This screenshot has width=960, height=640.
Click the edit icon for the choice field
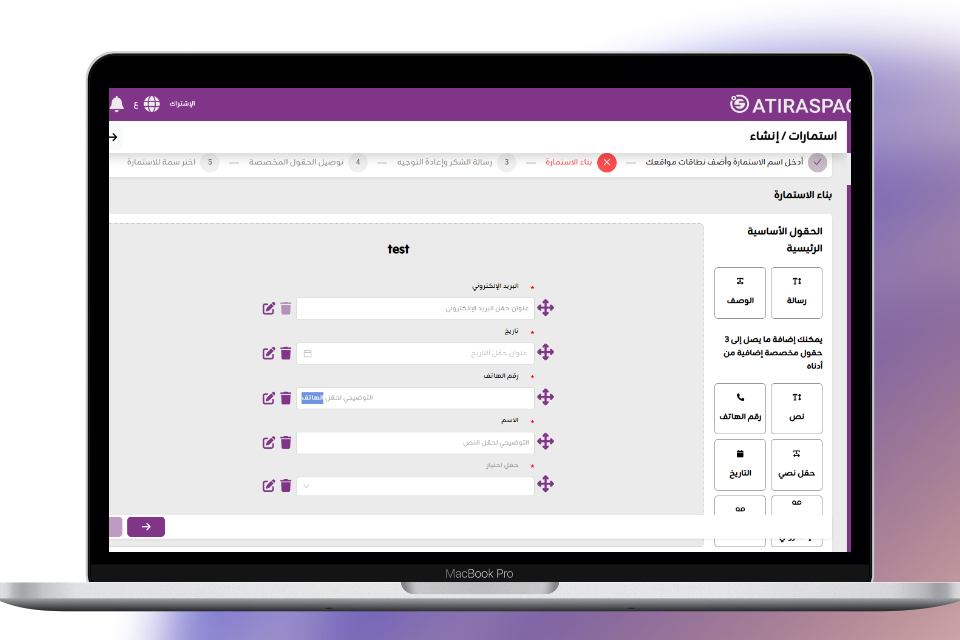tap(268, 486)
